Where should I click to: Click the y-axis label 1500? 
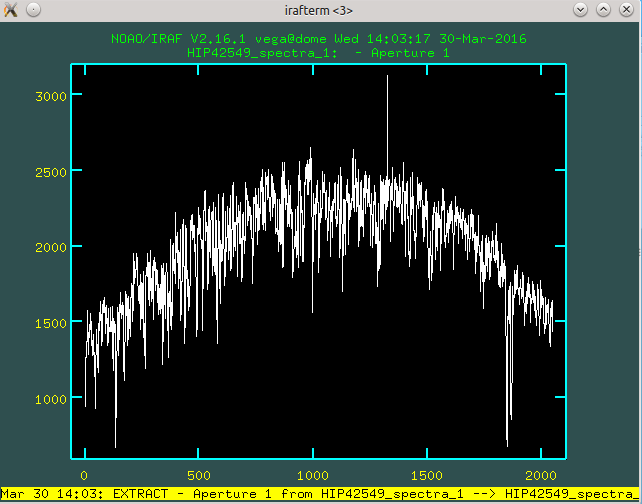[51, 323]
